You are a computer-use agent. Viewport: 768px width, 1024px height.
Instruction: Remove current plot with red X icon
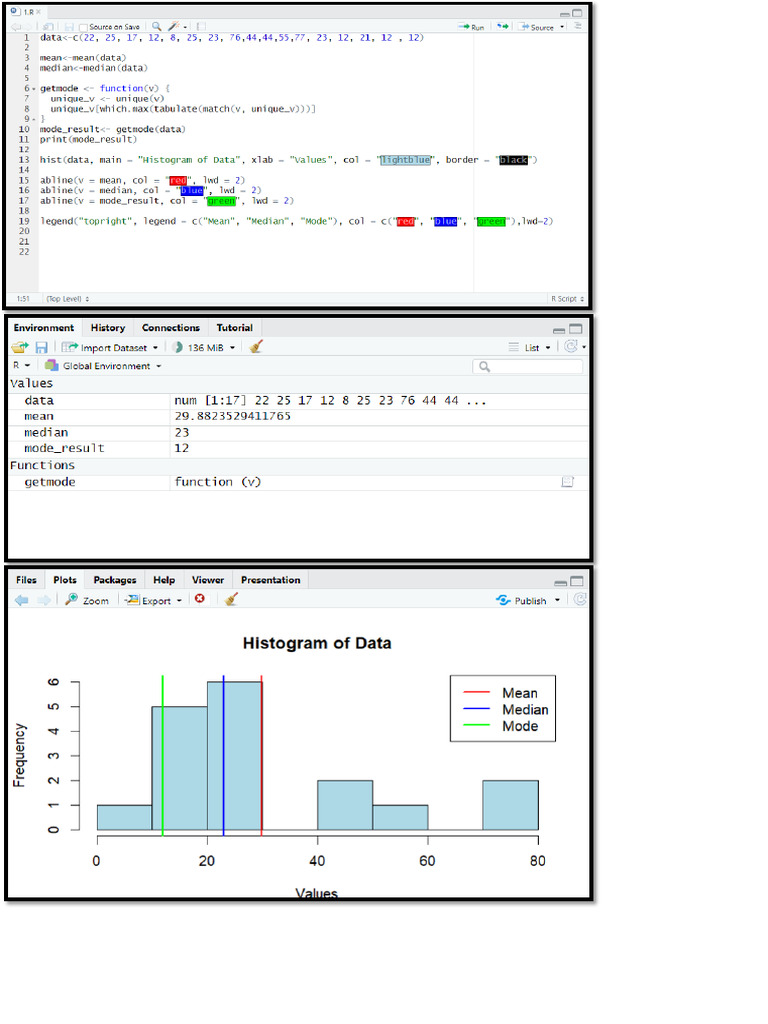[200, 599]
